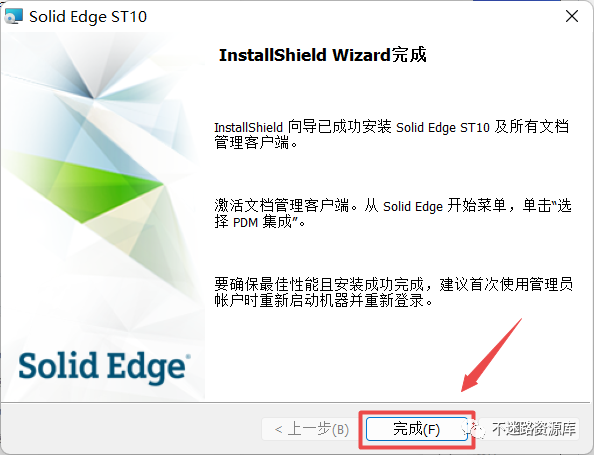The width and height of the screenshot is (594, 455).
Task: Click the paragraph about successful installation of Solid Edge ST10
Action: 391,135
